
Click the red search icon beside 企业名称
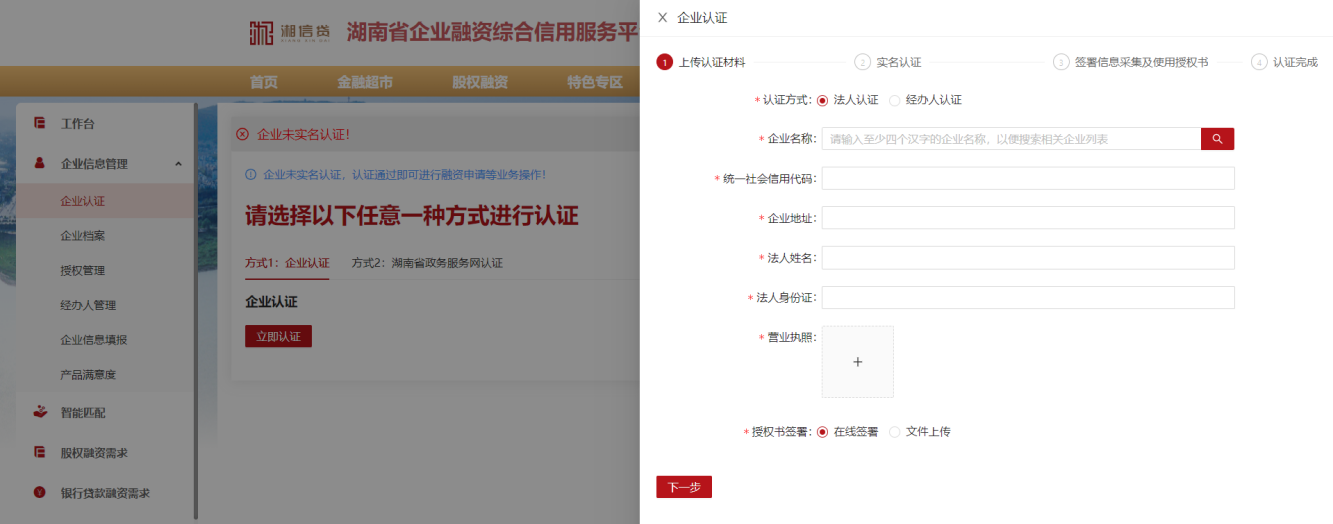tap(1217, 139)
